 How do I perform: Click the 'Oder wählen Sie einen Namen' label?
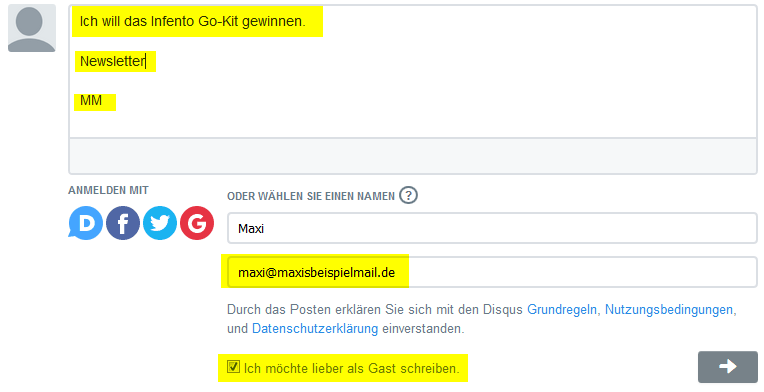click(x=311, y=196)
